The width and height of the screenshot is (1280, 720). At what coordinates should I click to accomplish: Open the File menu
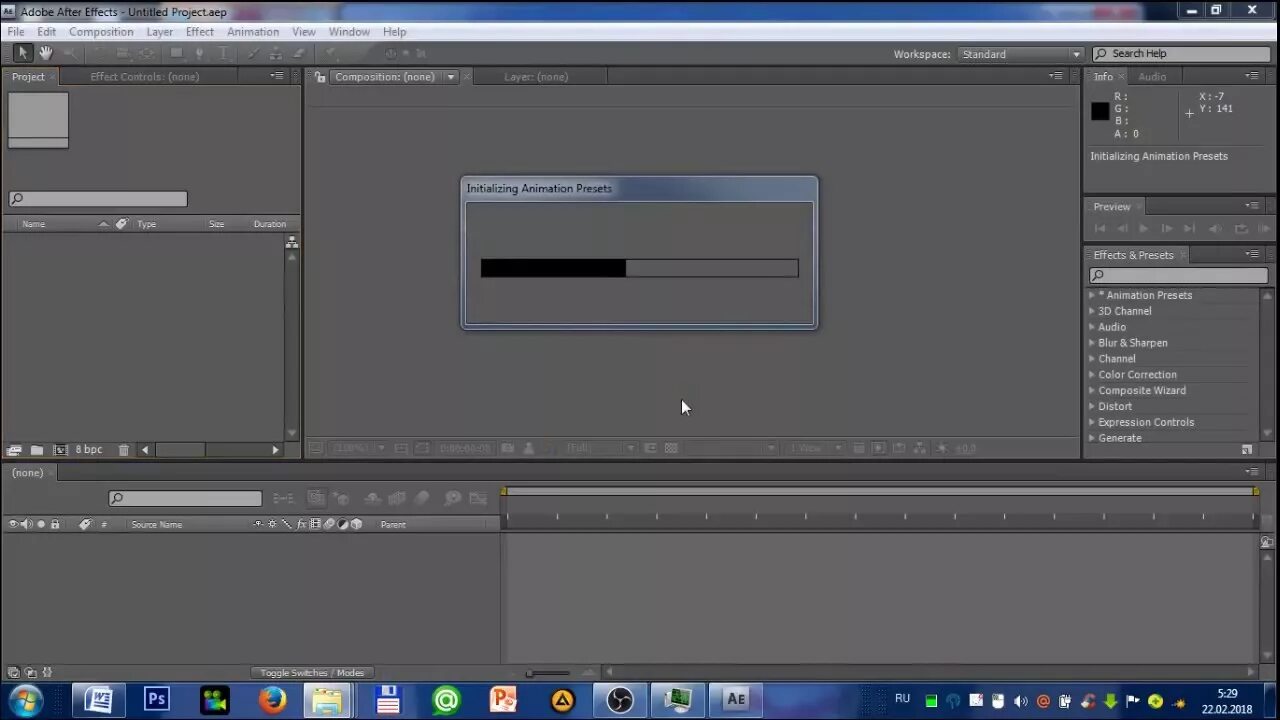pyautogui.click(x=16, y=32)
